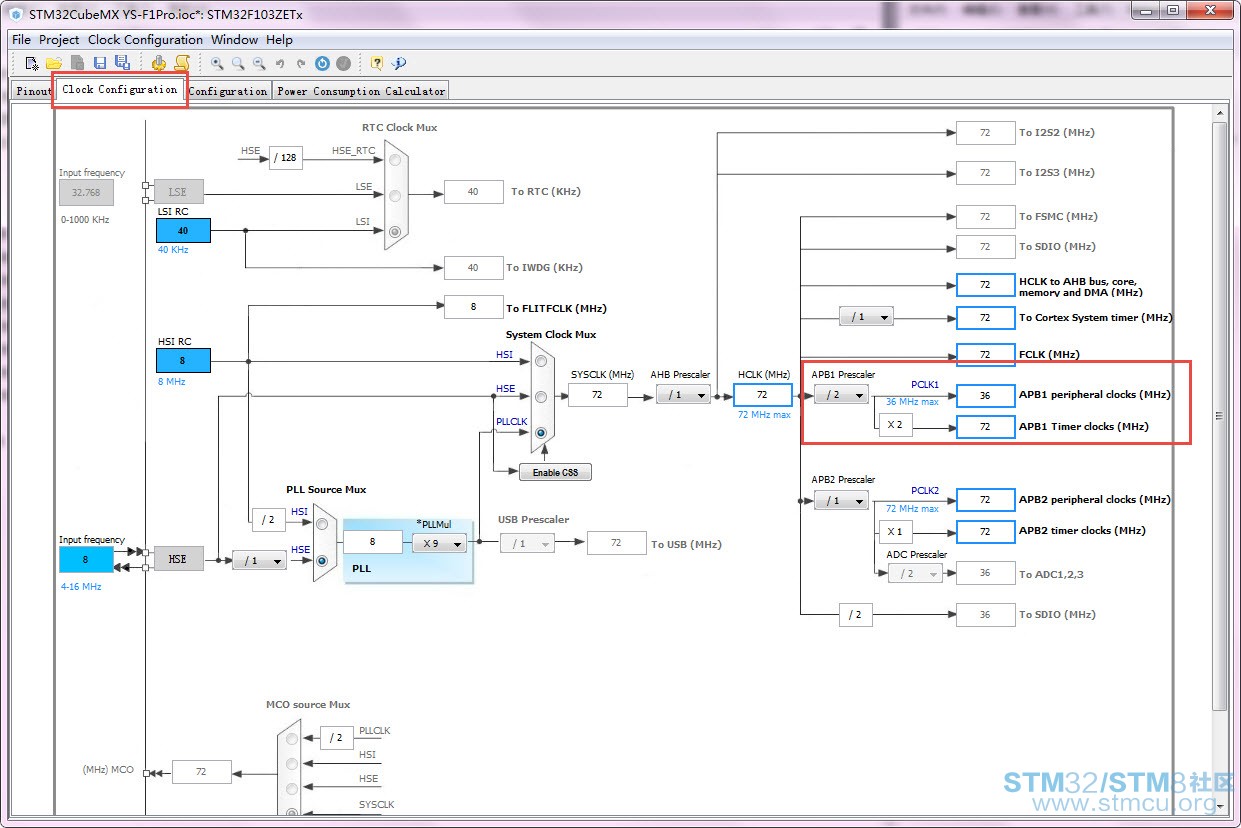Open the AHB Prescaler /1 dropdown

coord(683,395)
